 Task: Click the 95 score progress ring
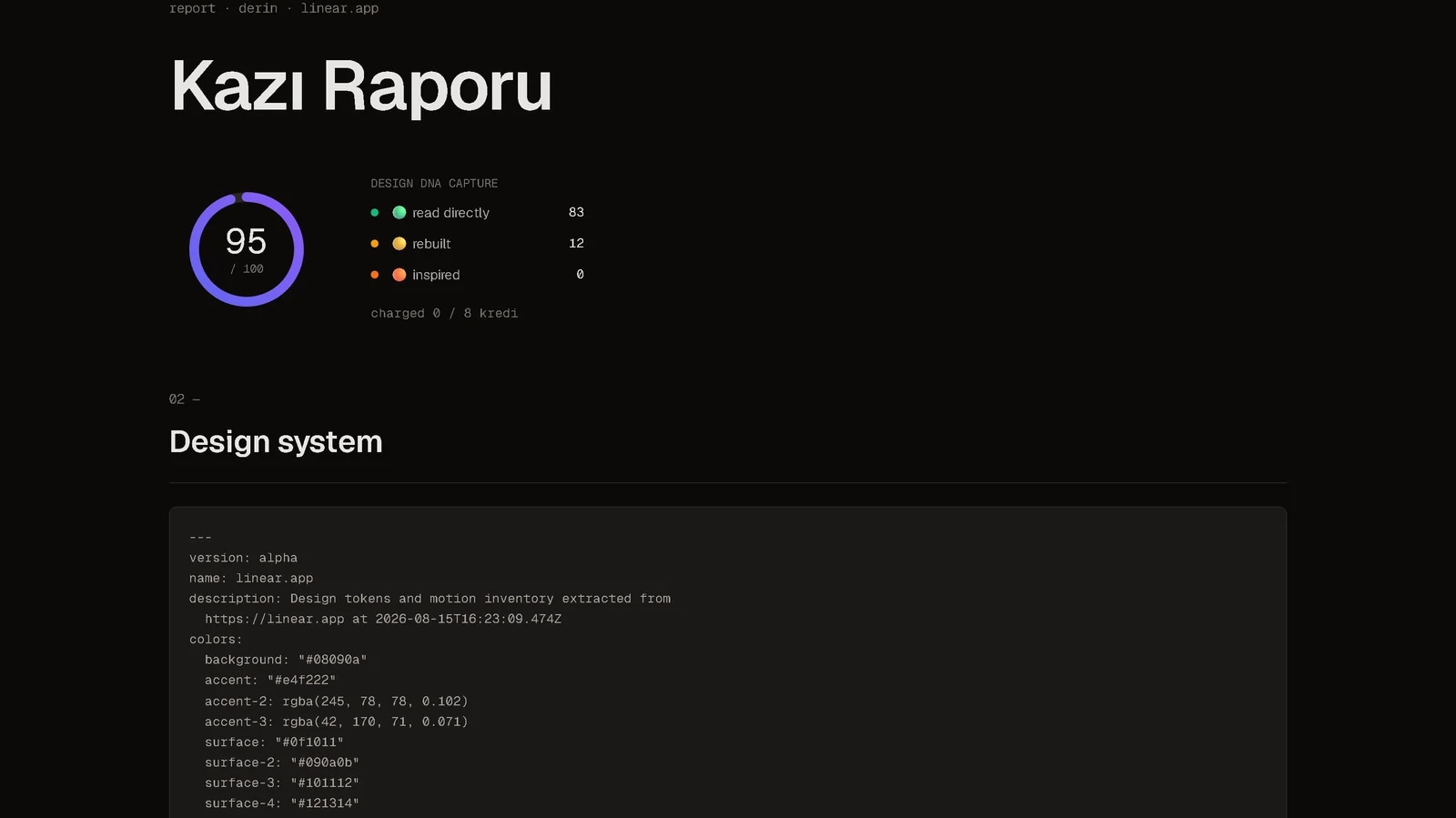(246, 248)
